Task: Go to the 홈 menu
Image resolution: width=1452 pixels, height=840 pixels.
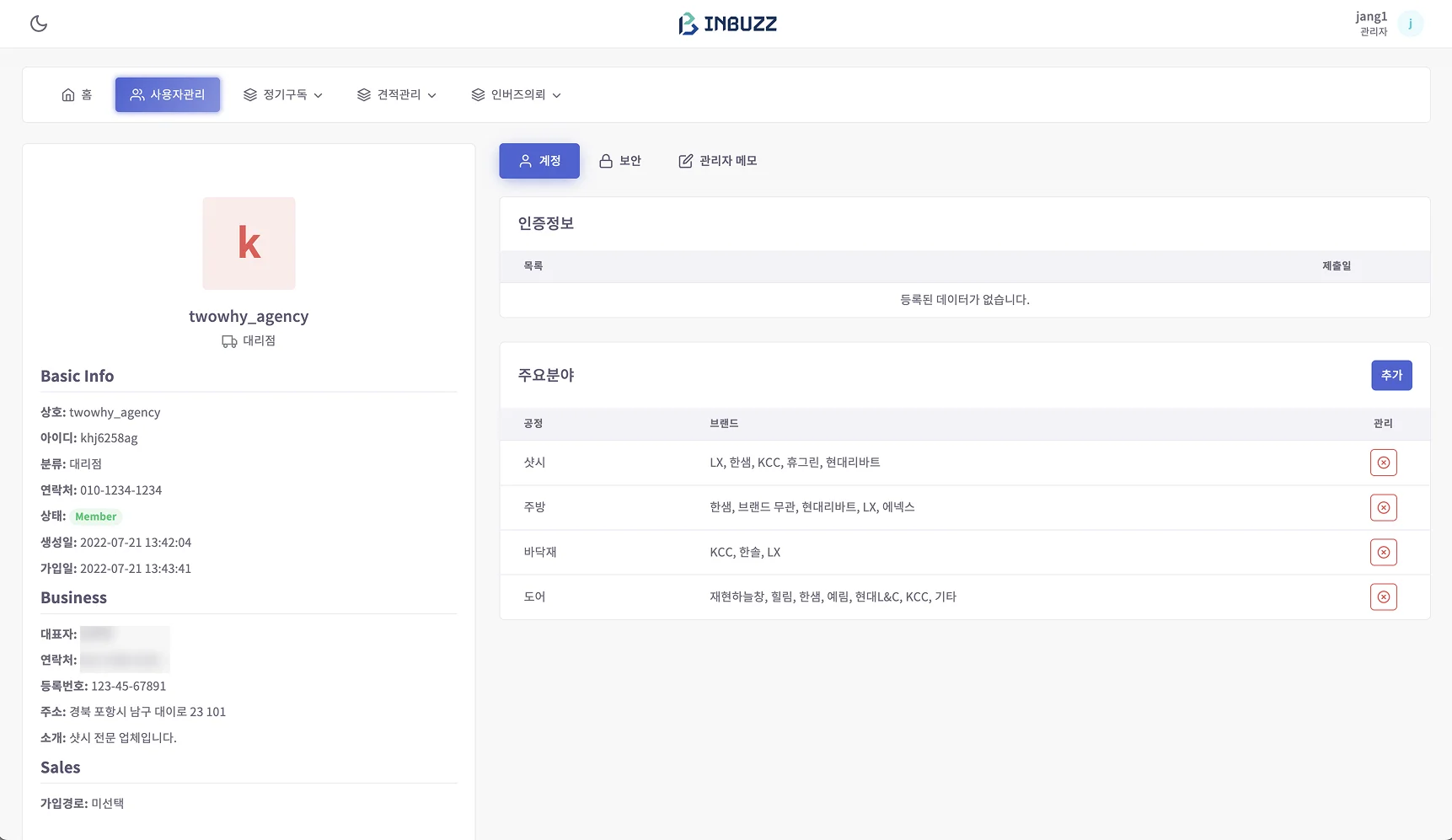Action: pyautogui.click(x=77, y=94)
